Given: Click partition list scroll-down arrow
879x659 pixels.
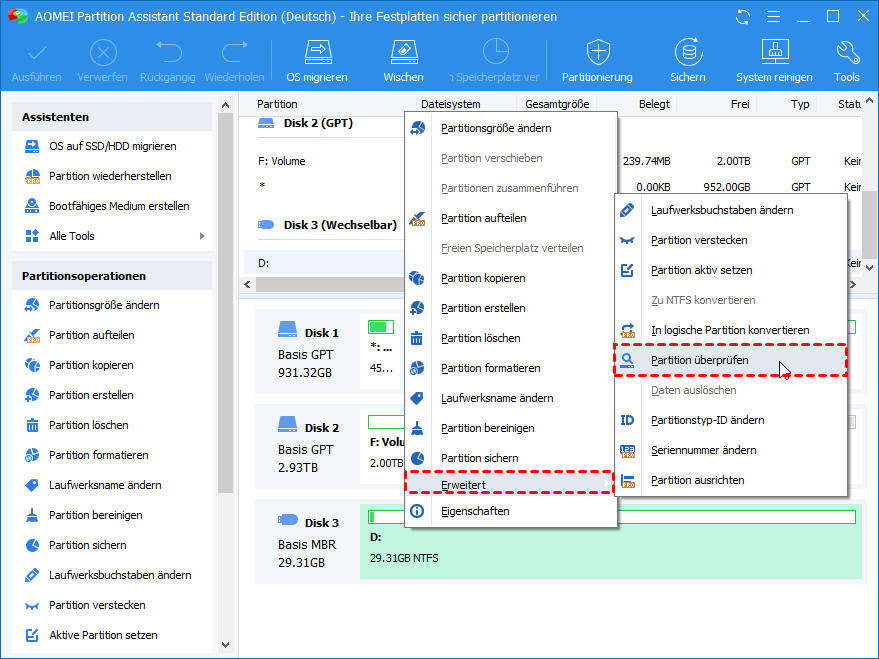Looking at the screenshot, I should click(x=869, y=268).
